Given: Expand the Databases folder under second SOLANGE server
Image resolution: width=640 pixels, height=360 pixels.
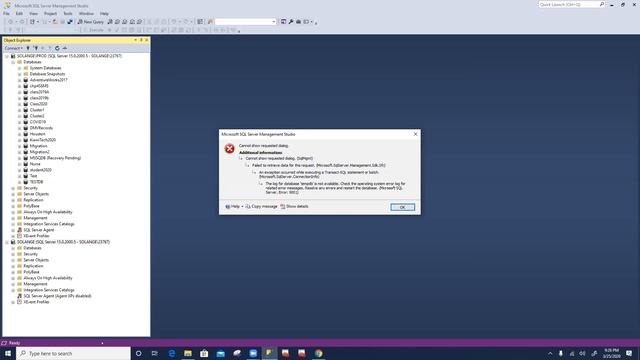Looking at the screenshot, I should click(13, 248).
